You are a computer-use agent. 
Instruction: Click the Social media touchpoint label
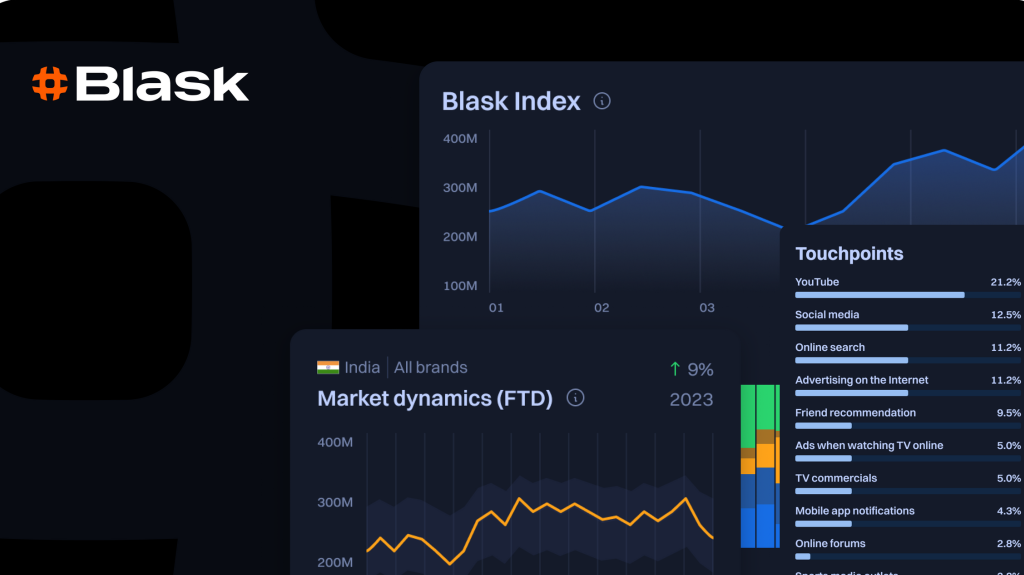(x=827, y=314)
